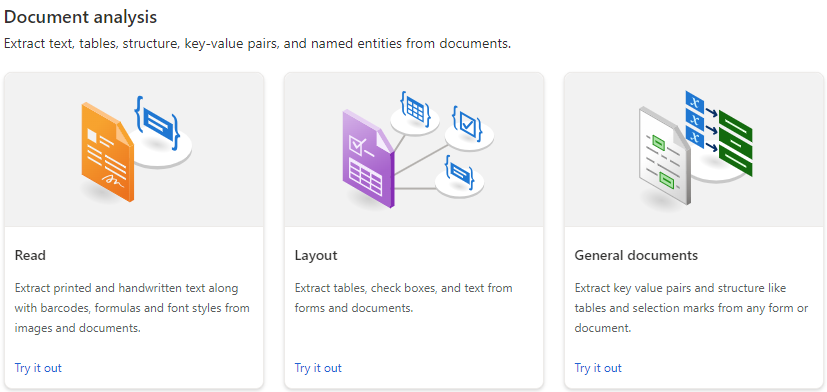Open Try it out link under Read

point(38,368)
